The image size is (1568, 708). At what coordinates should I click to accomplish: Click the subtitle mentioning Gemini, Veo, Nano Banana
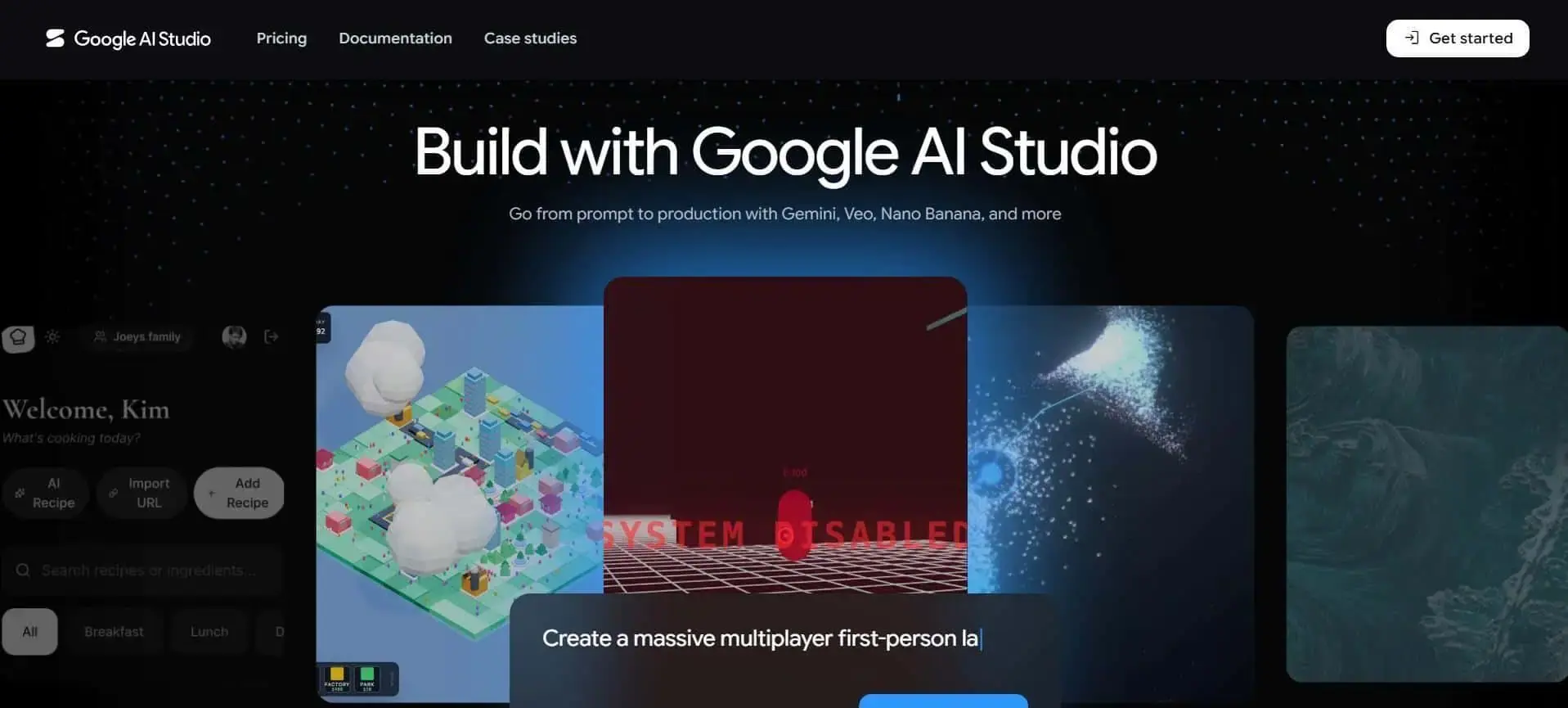tap(785, 214)
